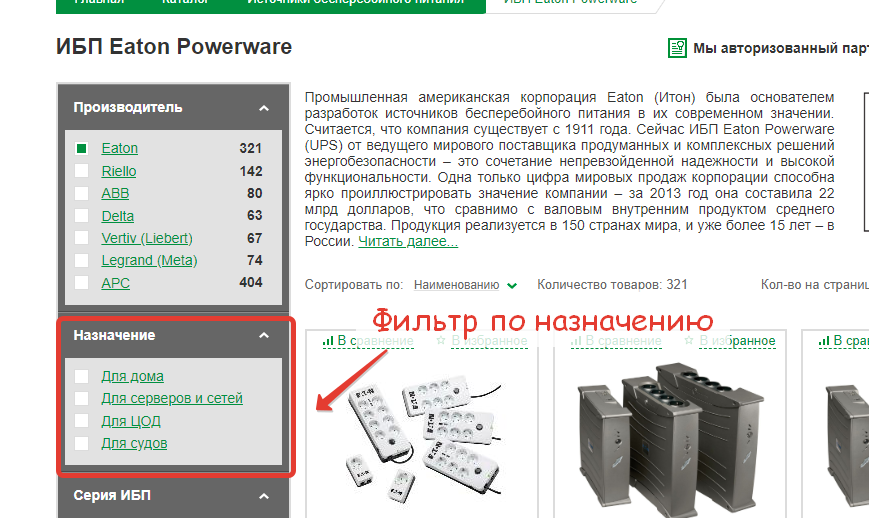Click the 'Количество товаров: 321' text
This screenshot has height=518, width=891.
pyautogui.click(x=612, y=285)
